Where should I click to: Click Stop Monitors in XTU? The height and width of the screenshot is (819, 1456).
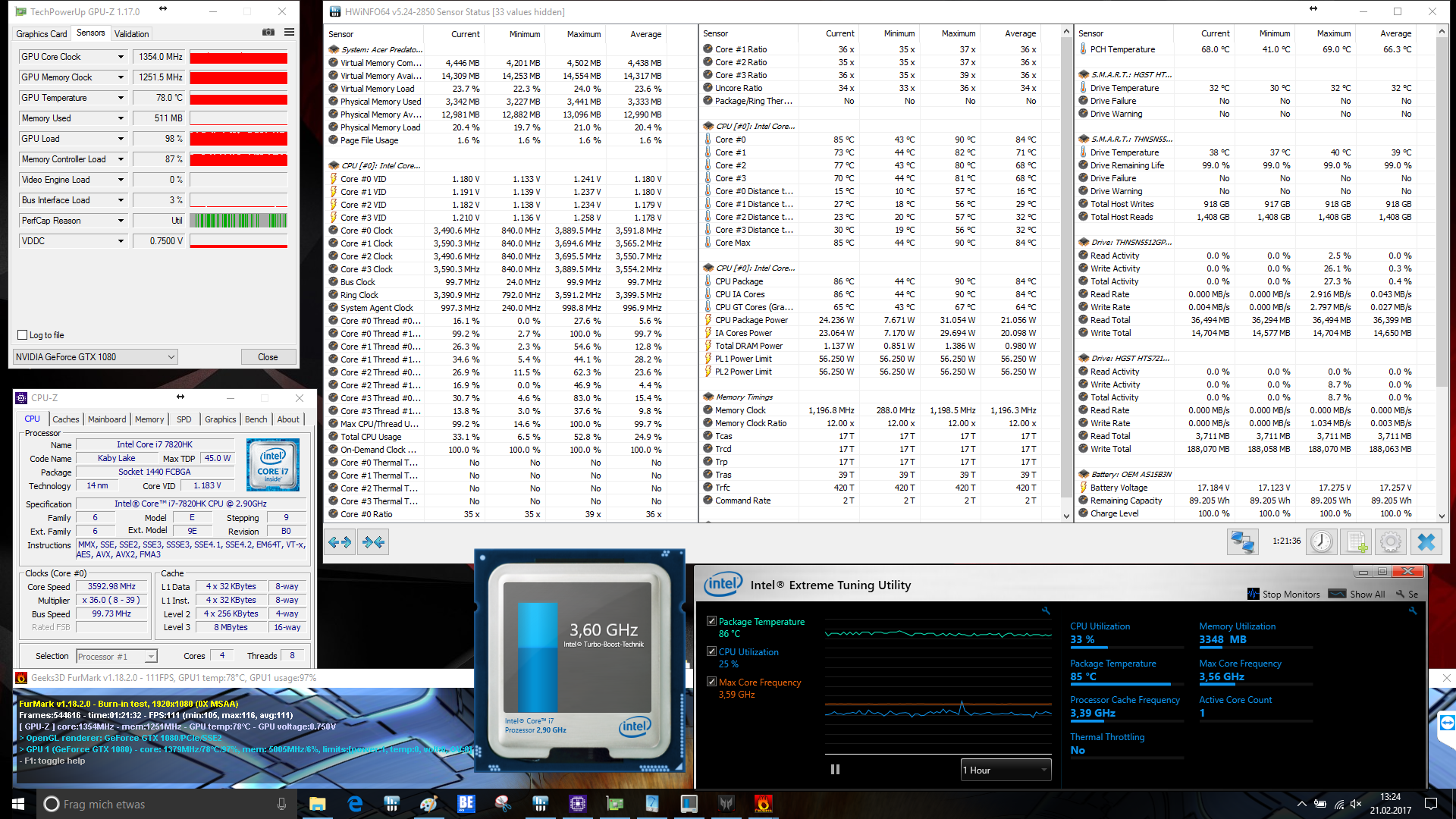1283,595
